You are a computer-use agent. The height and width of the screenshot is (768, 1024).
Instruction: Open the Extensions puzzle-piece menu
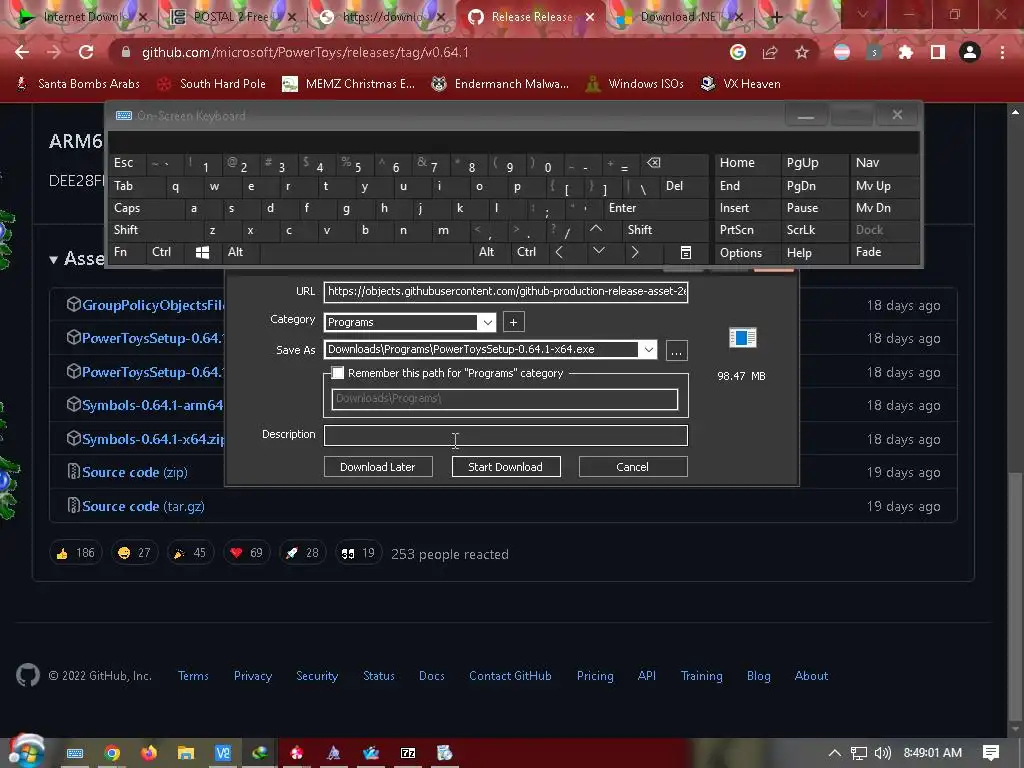pyautogui.click(x=906, y=52)
